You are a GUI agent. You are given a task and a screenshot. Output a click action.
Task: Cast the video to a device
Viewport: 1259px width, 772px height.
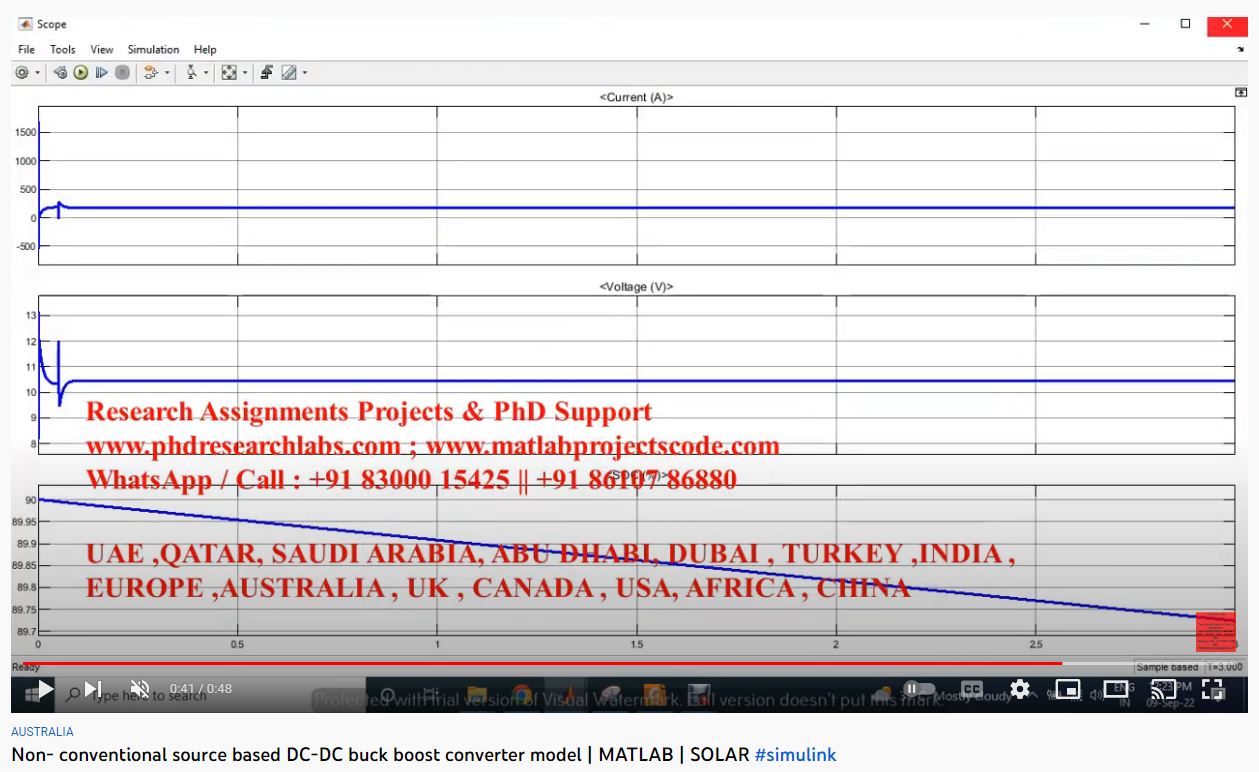pos(1164,689)
